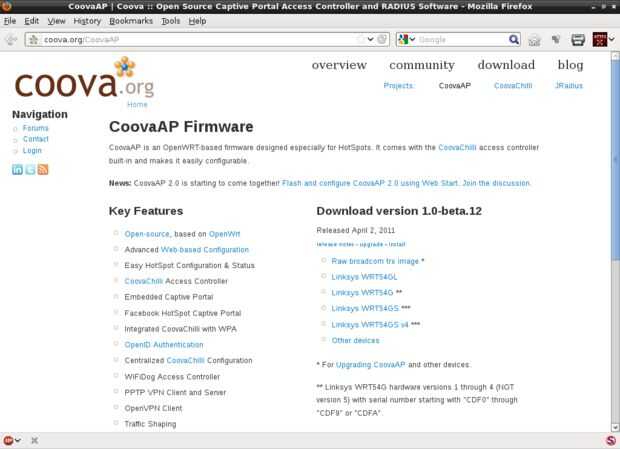Open the JRadius sub-navigation link
Image resolution: width=620 pixels, height=449 pixels.
click(x=569, y=86)
